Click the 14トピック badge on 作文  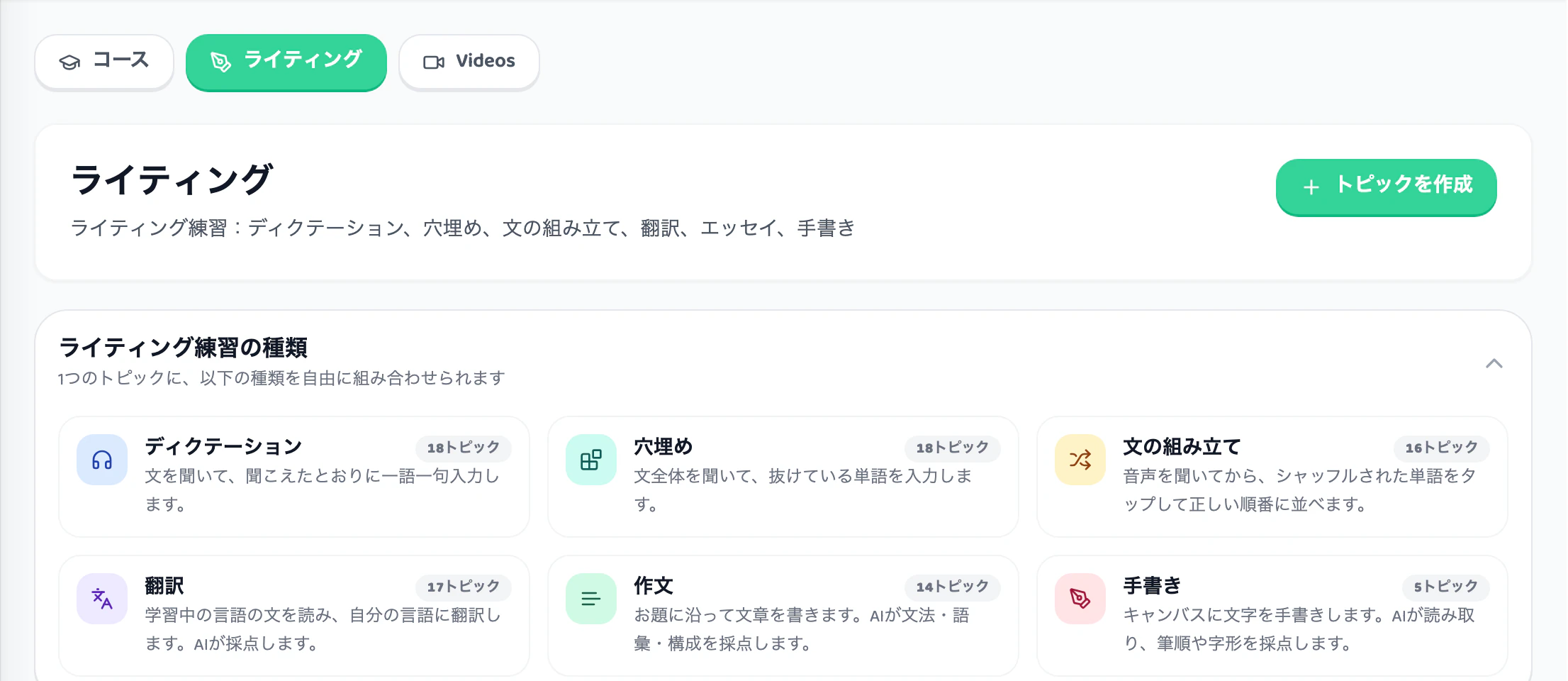pyautogui.click(x=953, y=587)
